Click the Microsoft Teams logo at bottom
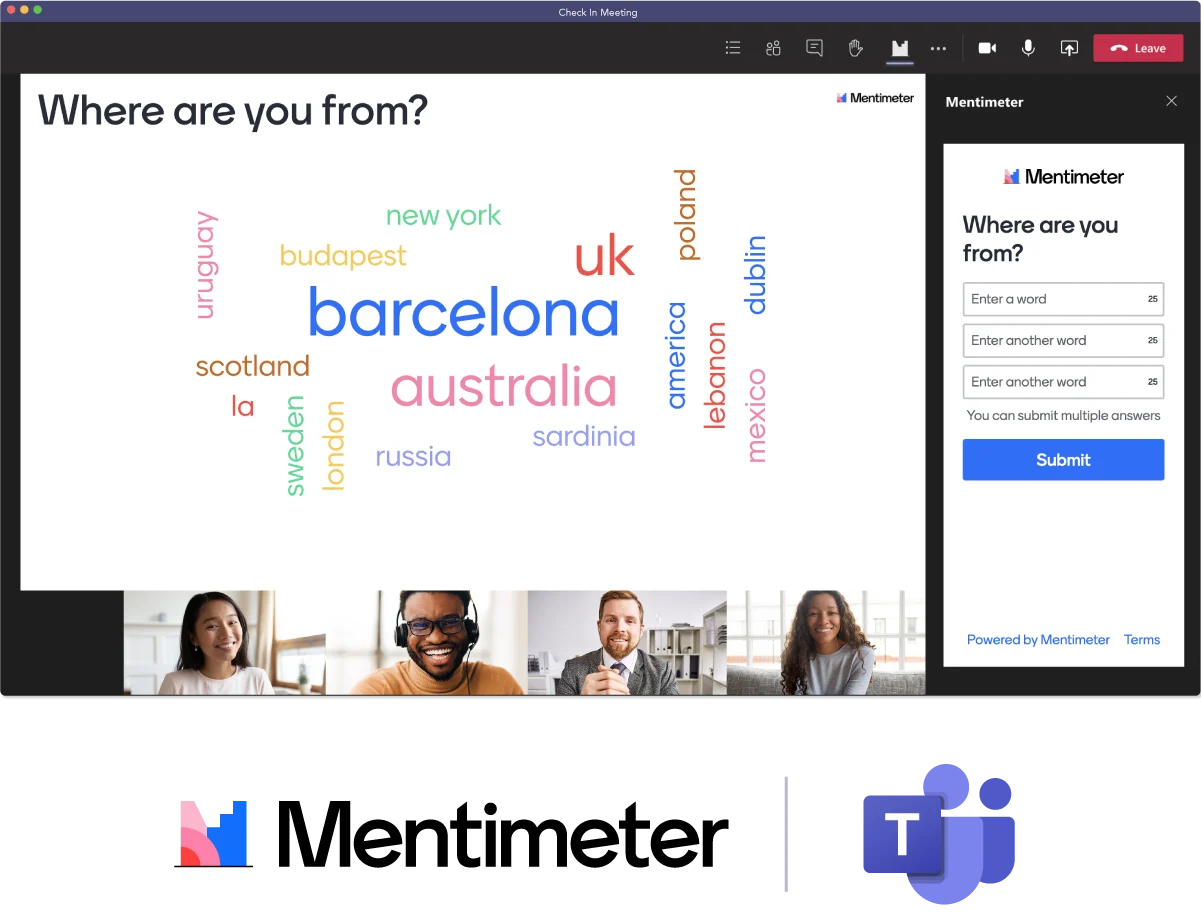 [938, 834]
